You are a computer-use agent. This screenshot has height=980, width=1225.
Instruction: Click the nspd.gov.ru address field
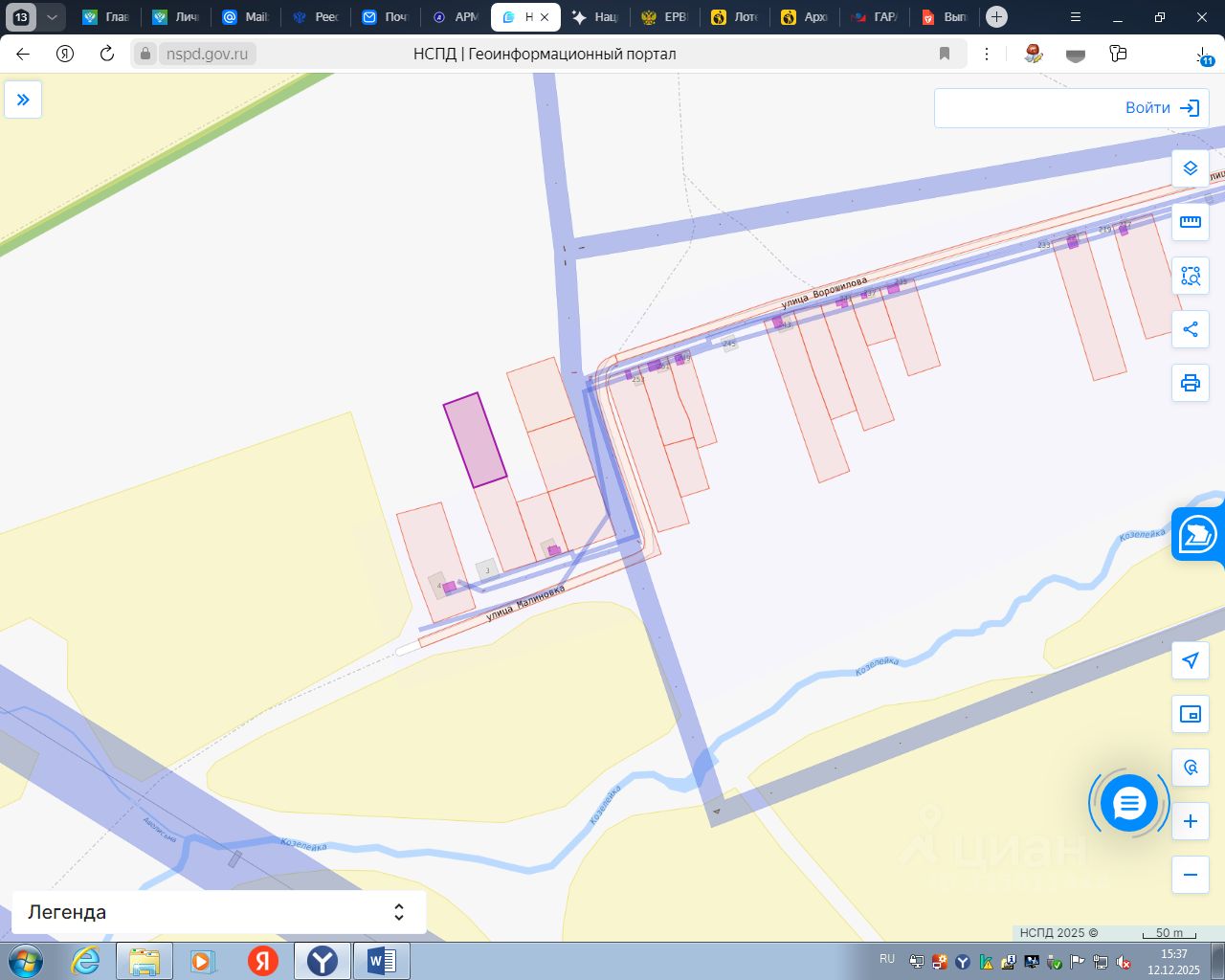point(207,55)
